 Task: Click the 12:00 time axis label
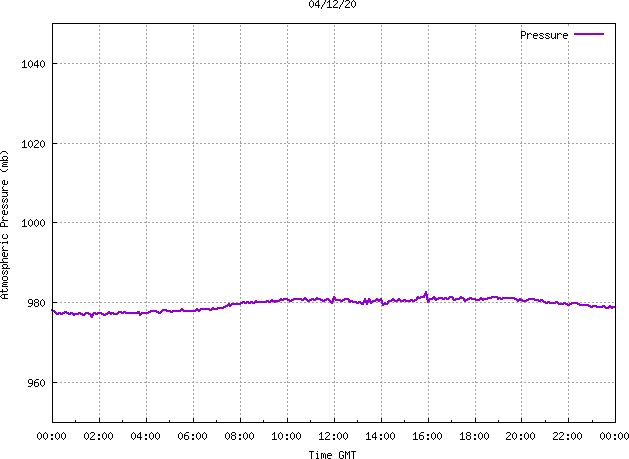tap(333, 436)
